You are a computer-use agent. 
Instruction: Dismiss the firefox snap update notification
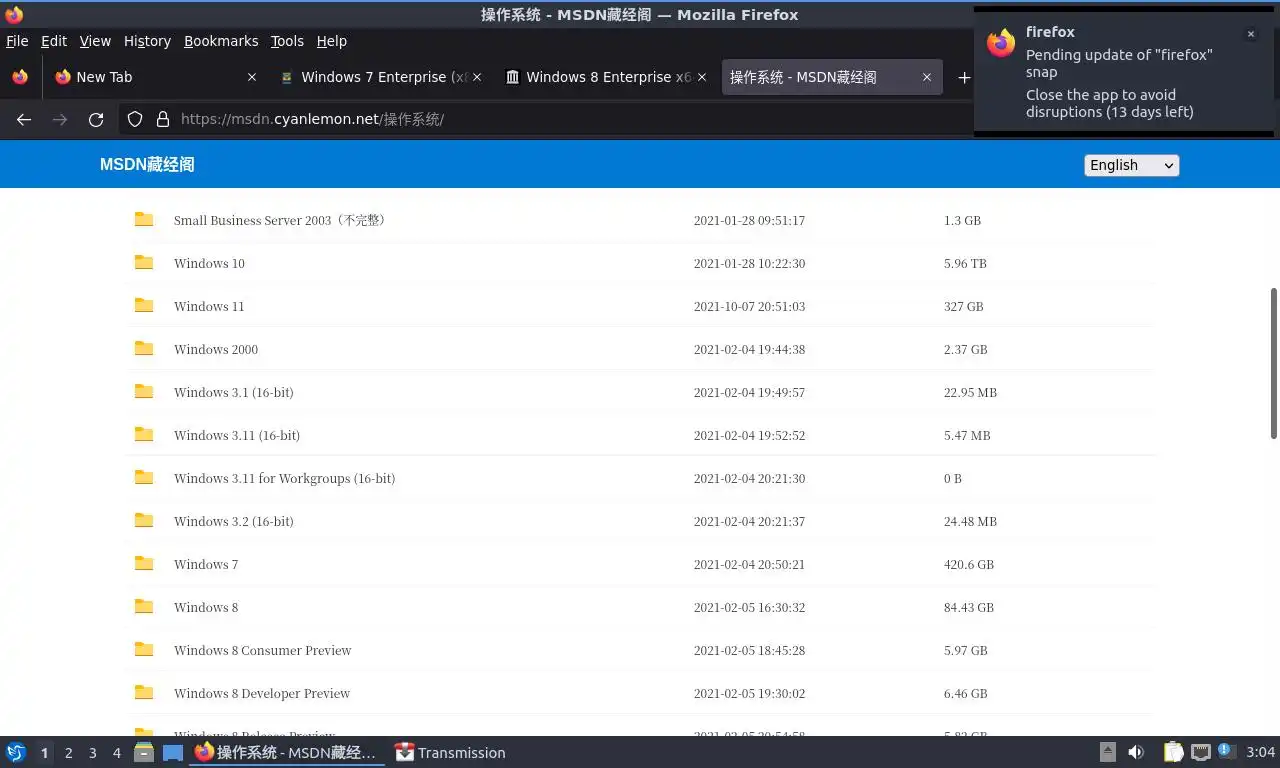click(1250, 34)
